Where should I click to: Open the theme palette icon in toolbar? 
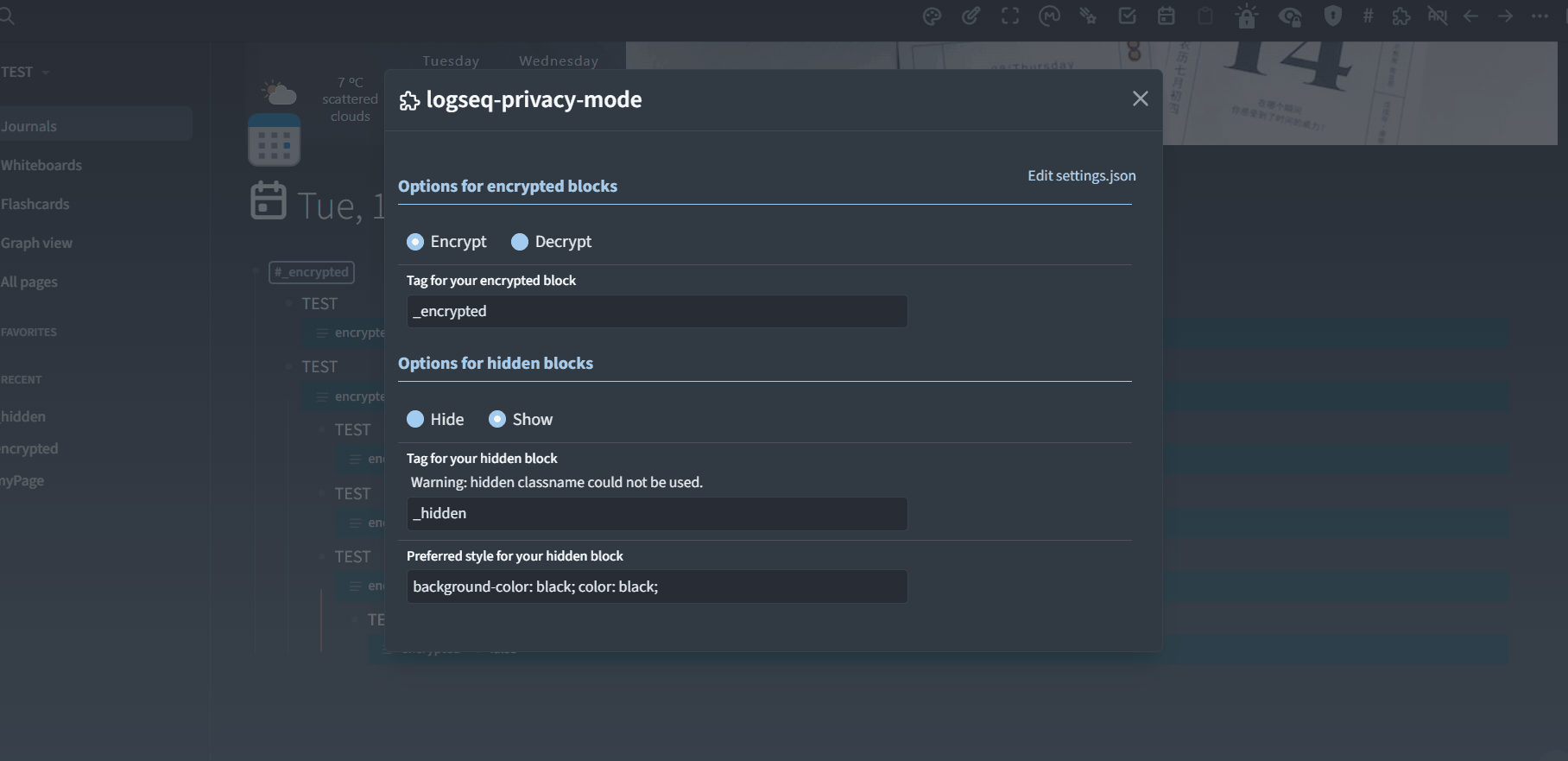[x=932, y=16]
